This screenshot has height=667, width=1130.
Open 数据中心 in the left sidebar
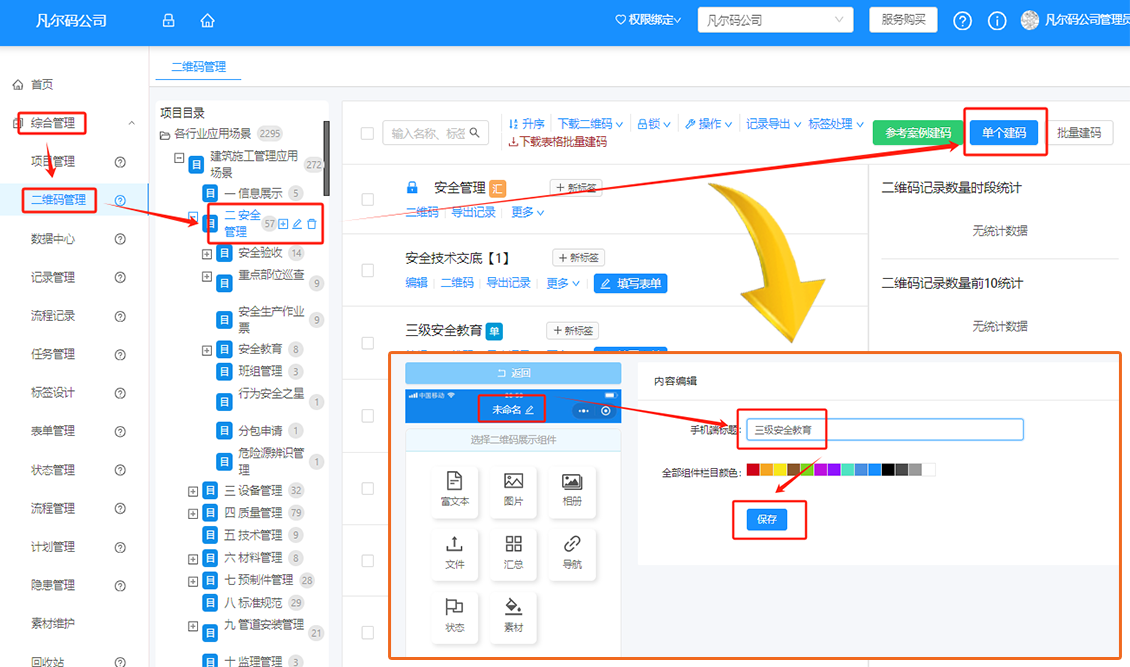(53, 239)
